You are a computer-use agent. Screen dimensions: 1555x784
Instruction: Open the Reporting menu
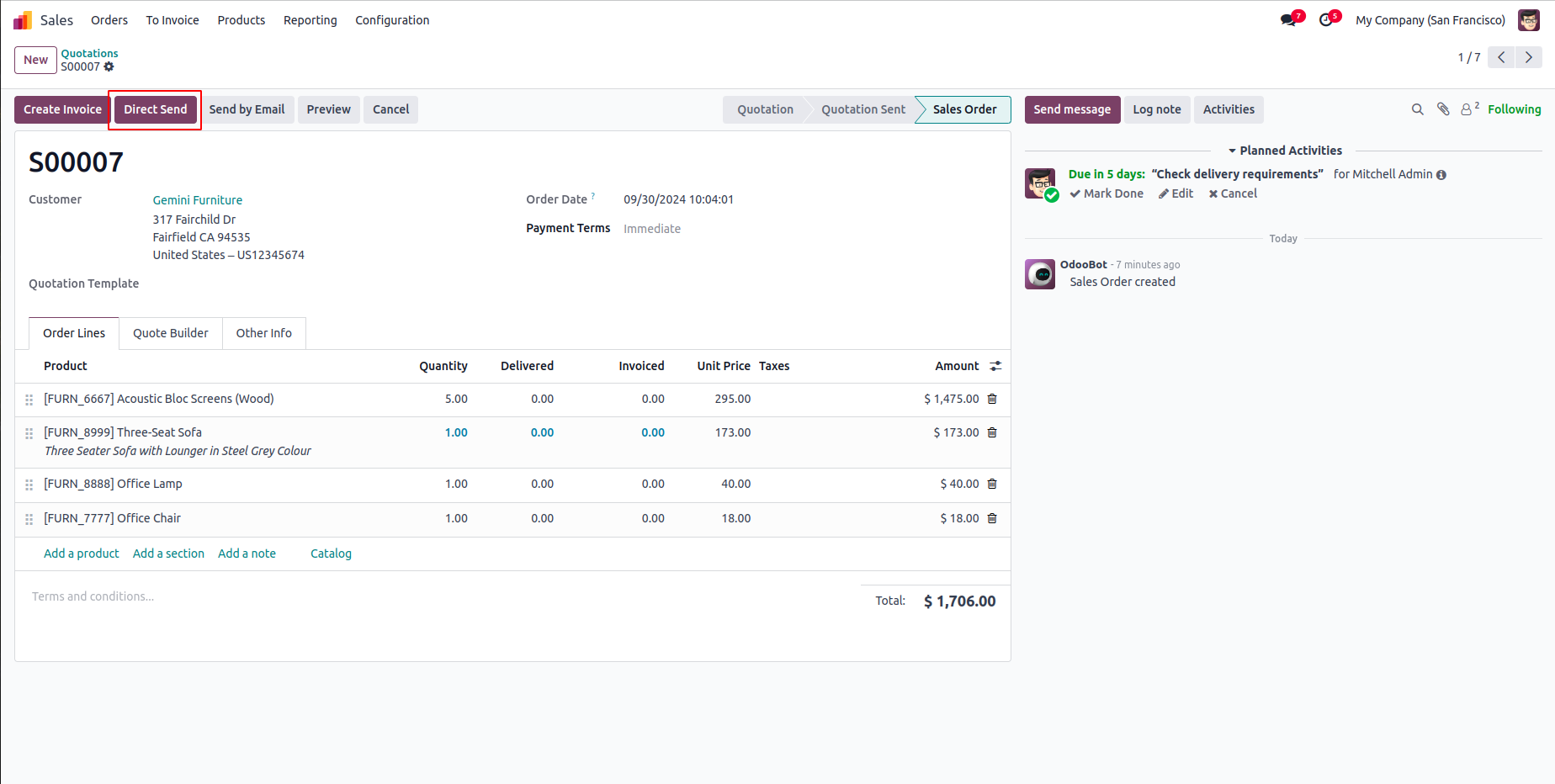click(x=310, y=20)
